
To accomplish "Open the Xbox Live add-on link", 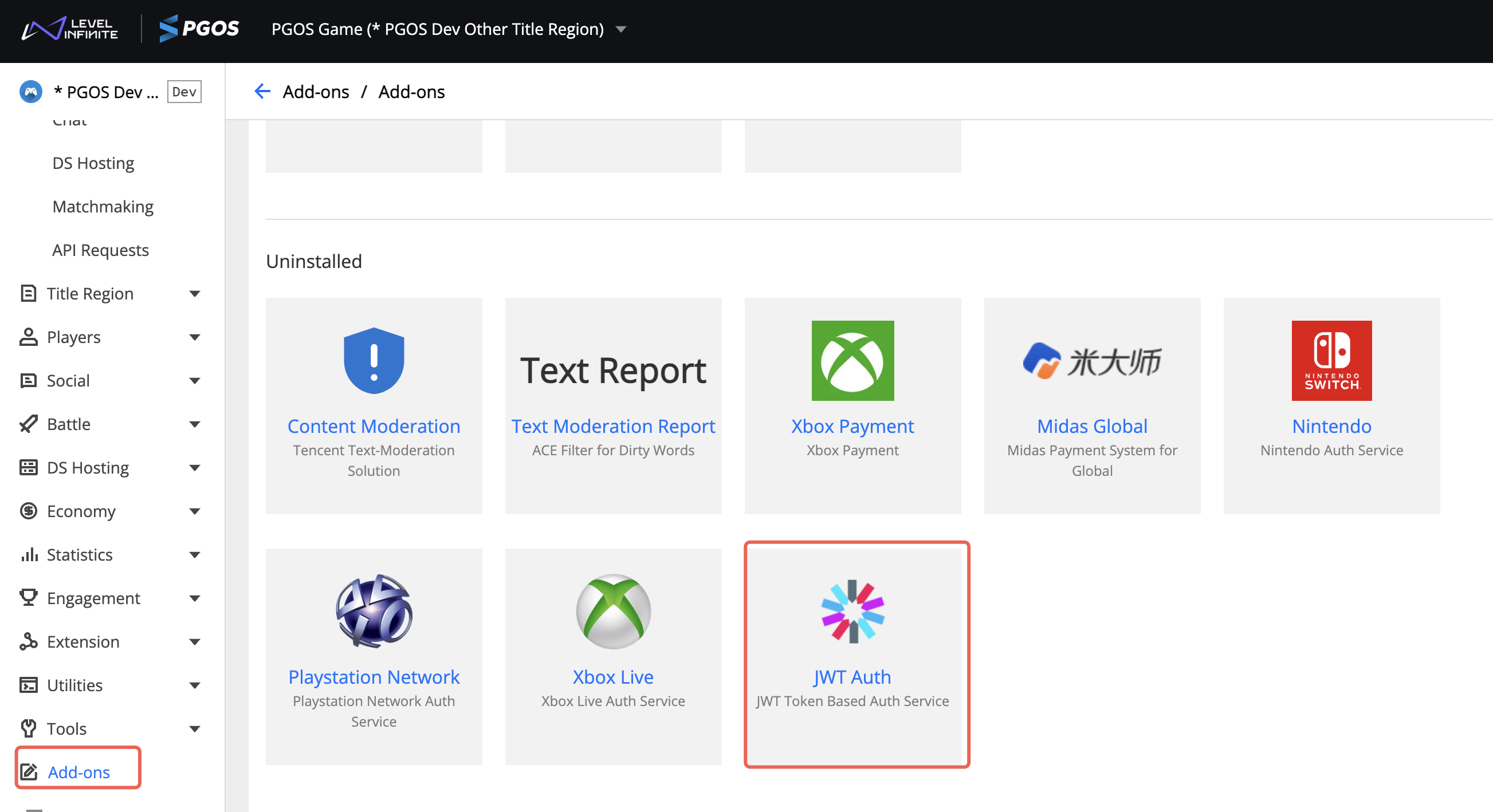I will coord(612,676).
